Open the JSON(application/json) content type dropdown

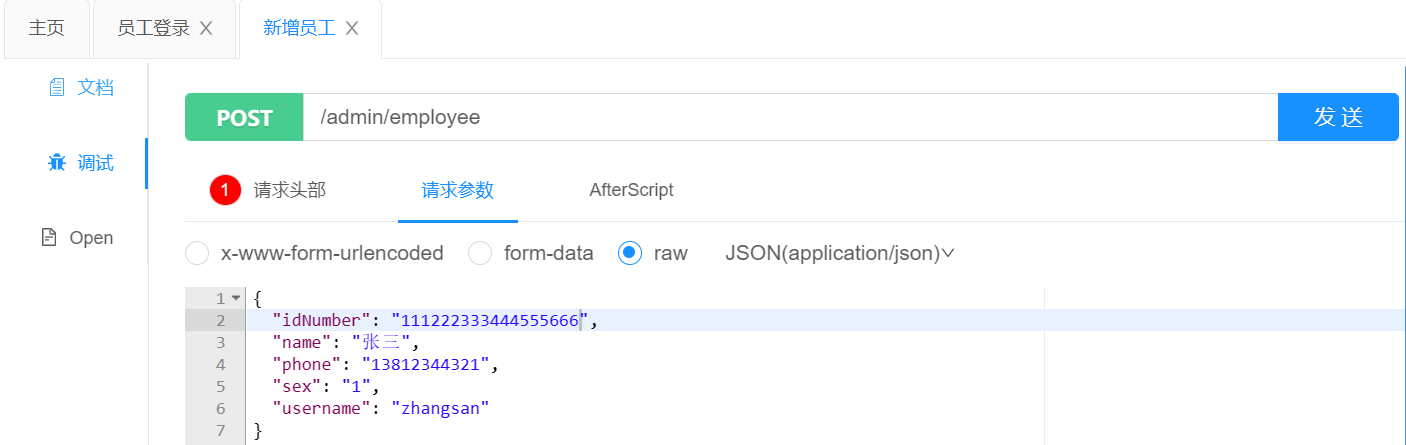(840, 253)
